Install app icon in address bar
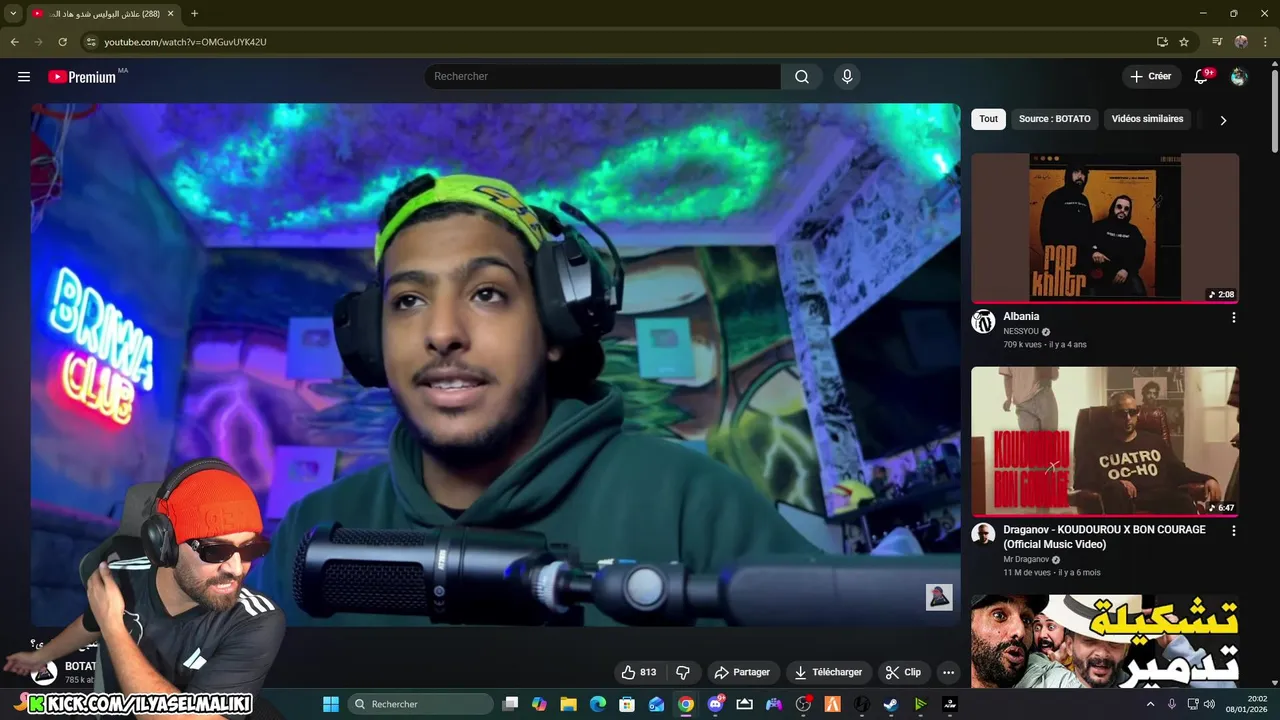This screenshot has height=720, width=1280. pos(1162,42)
